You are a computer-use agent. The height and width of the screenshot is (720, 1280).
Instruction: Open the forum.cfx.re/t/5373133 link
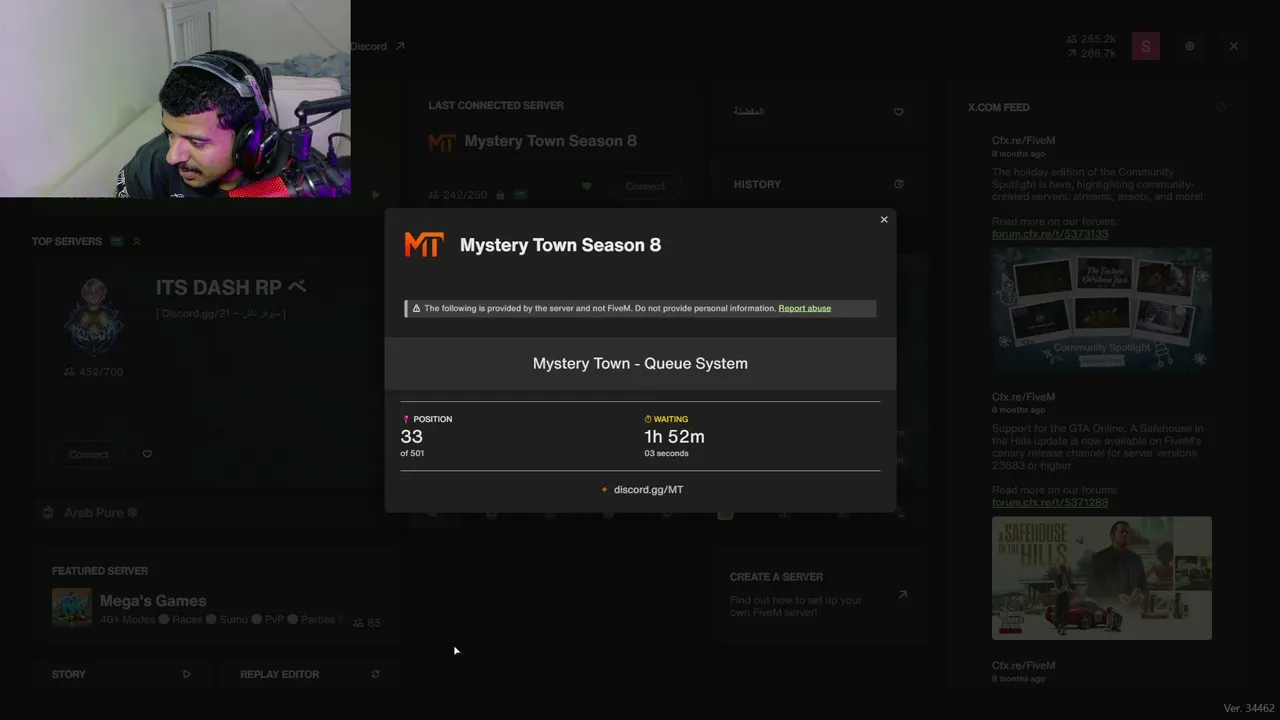(1050, 234)
